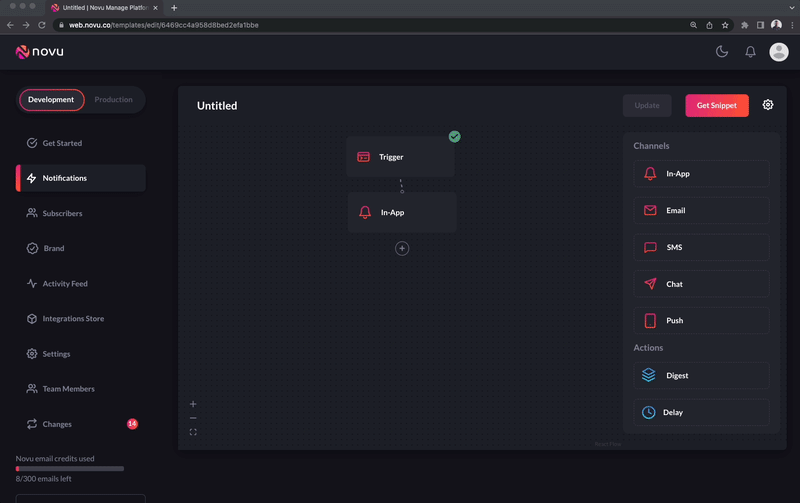Open browser extensions puzzle icon
The image size is (800, 503).
(745, 25)
